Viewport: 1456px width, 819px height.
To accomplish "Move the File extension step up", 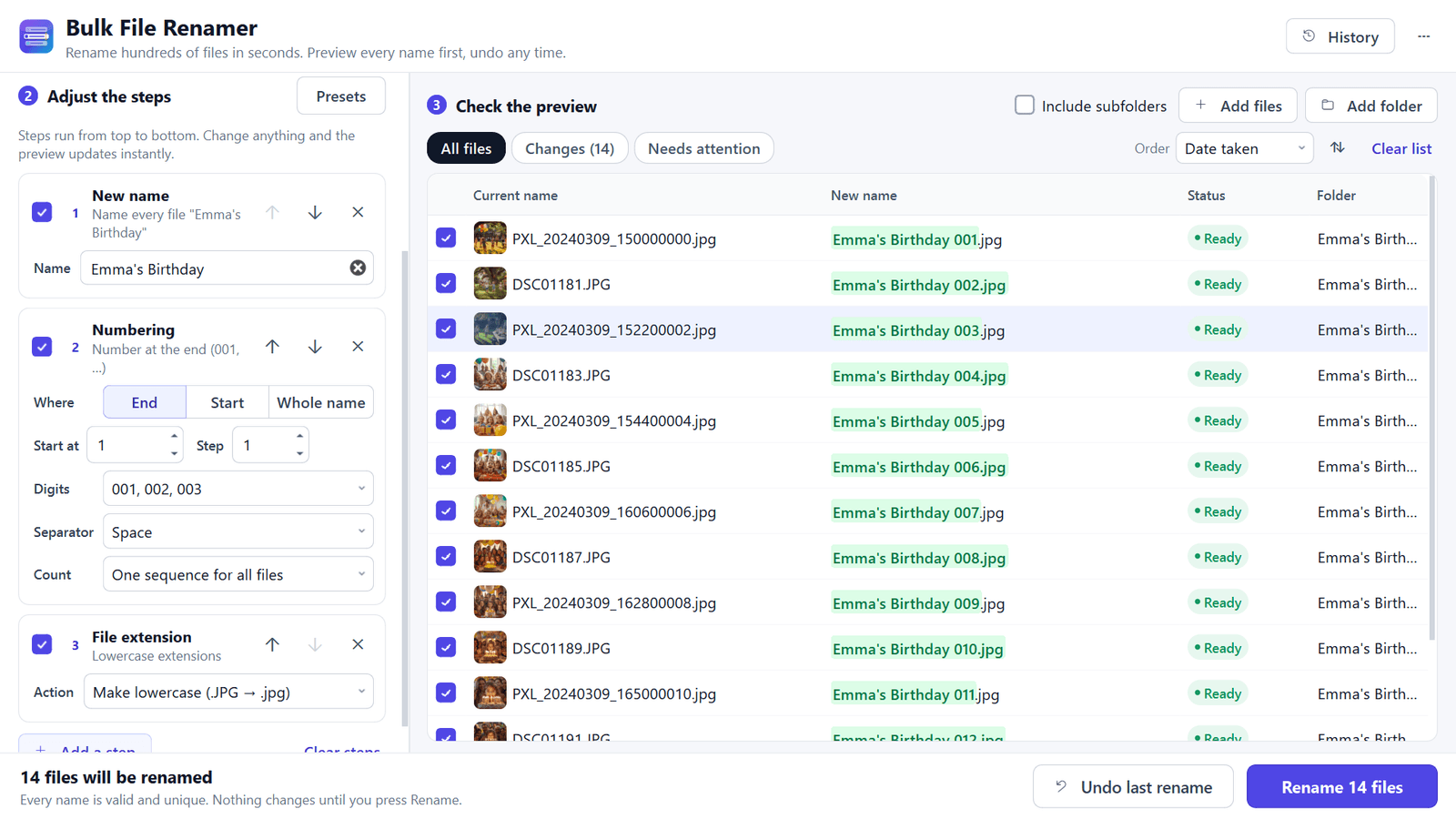I will pos(272,644).
